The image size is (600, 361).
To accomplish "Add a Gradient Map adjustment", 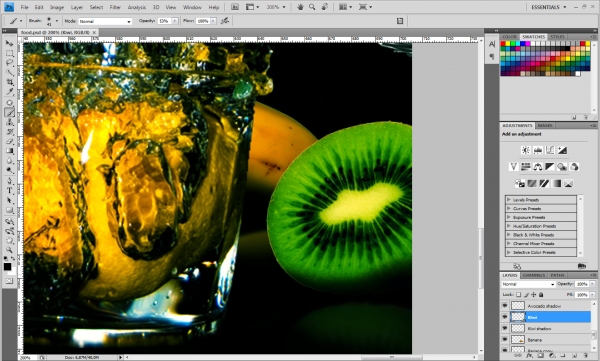I will (x=556, y=183).
